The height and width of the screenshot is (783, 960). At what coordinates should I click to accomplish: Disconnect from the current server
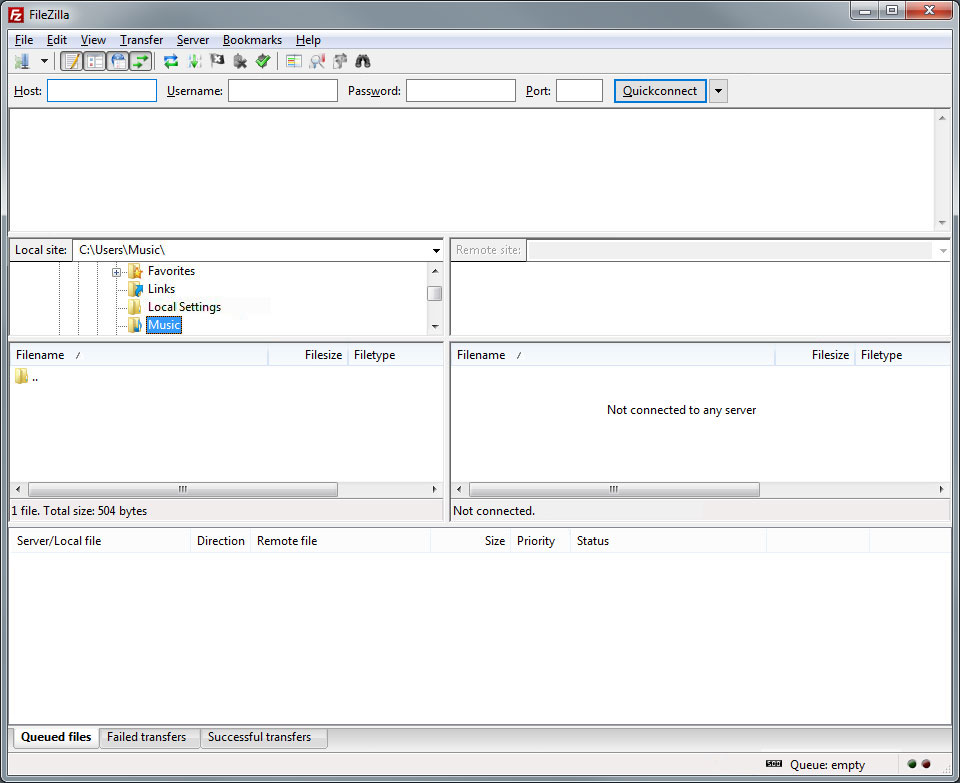point(240,61)
